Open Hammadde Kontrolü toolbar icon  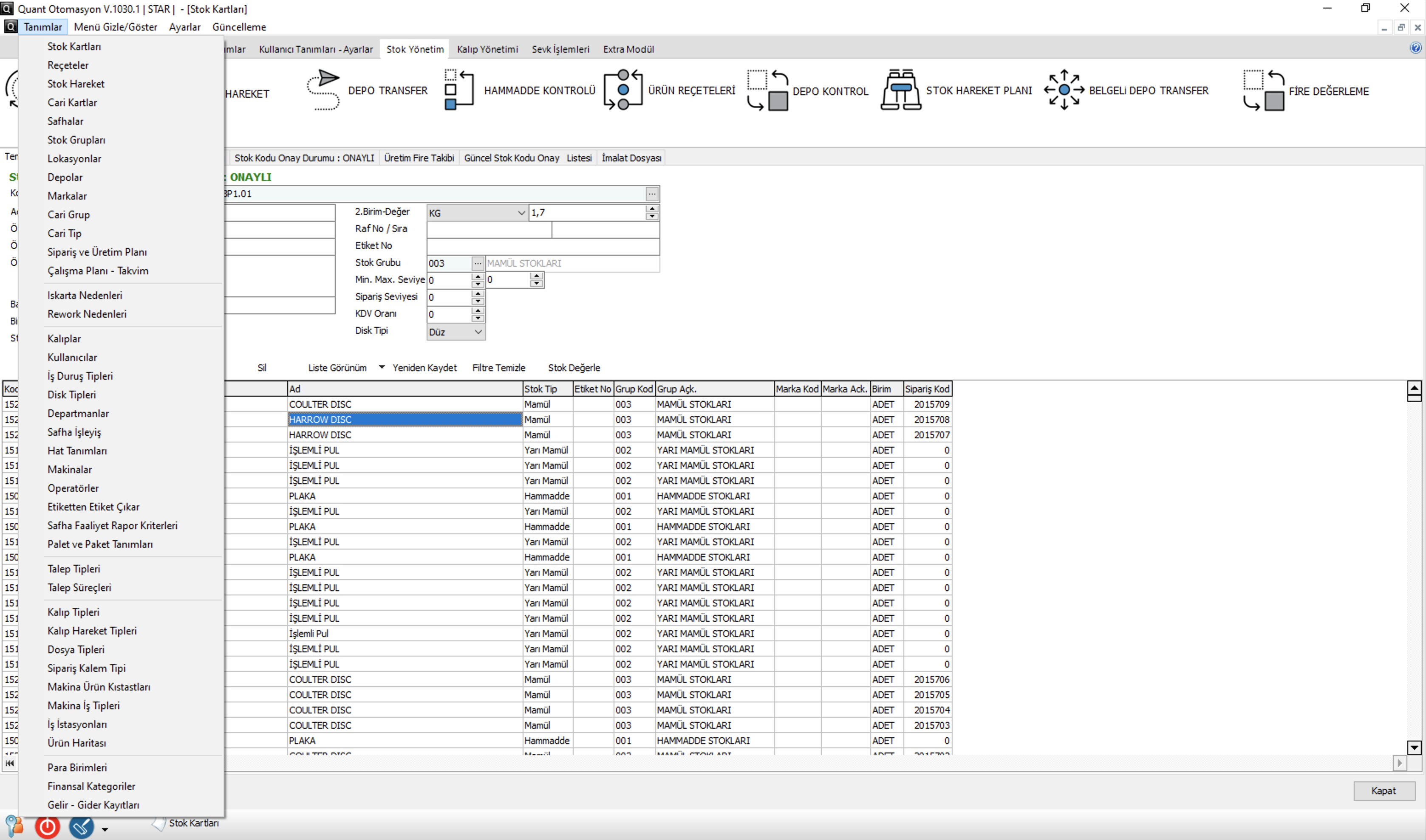pyautogui.click(x=458, y=90)
